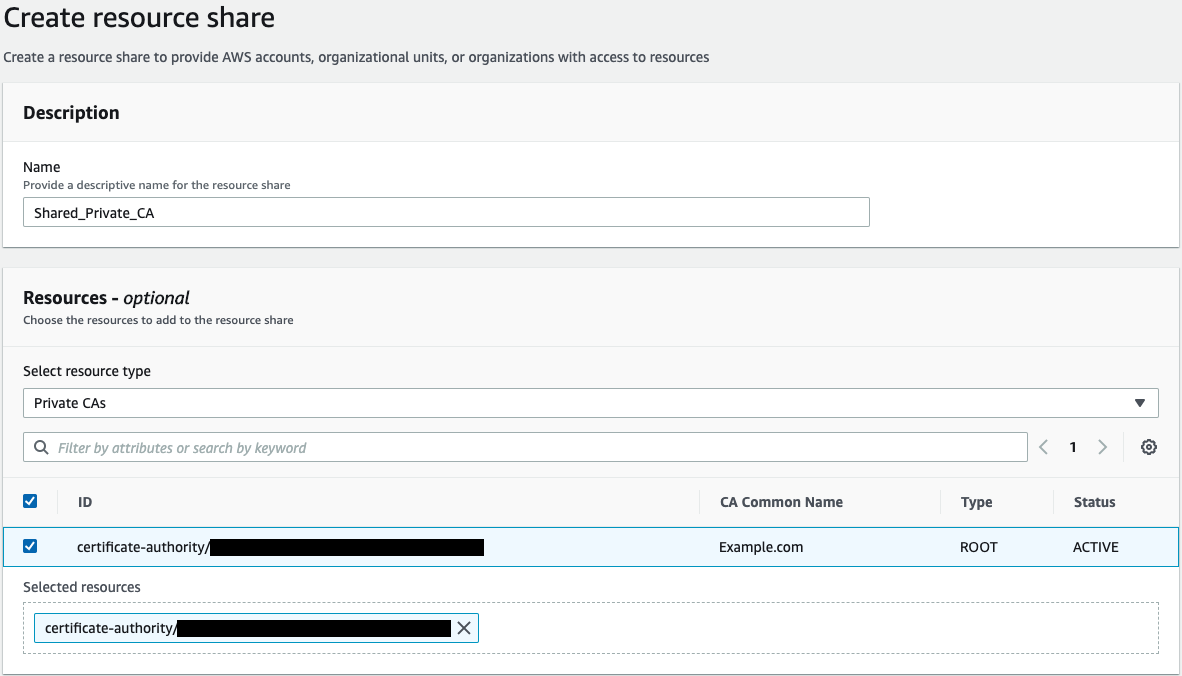The height and width of the screenshot is (676, 1182).
Task: Uncheck the select-all checkbox in table header
Action: (x=30, y=501)
